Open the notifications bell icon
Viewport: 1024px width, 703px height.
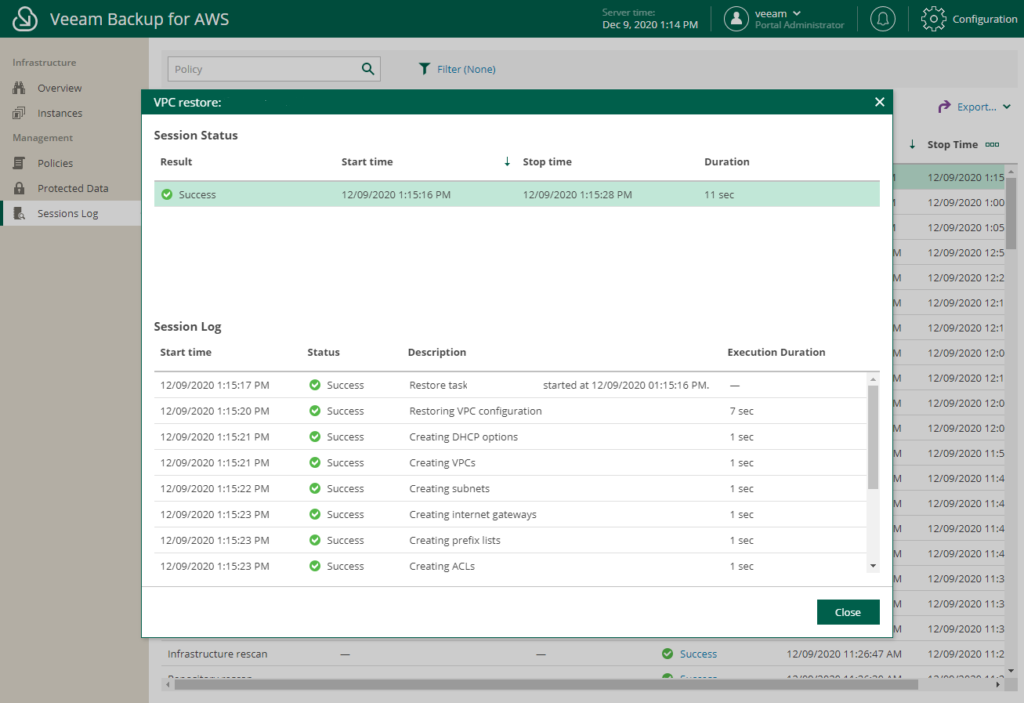(882, 19)
